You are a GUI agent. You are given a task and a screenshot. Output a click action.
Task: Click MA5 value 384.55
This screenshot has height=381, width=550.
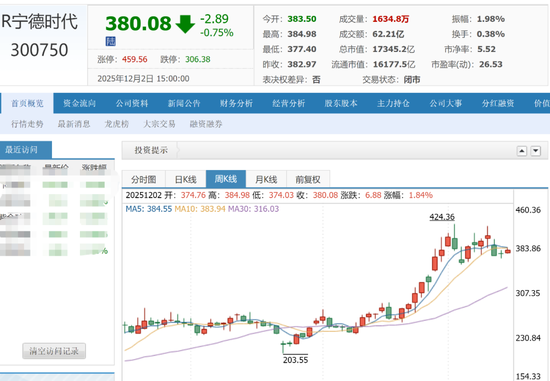coord(159,209)
